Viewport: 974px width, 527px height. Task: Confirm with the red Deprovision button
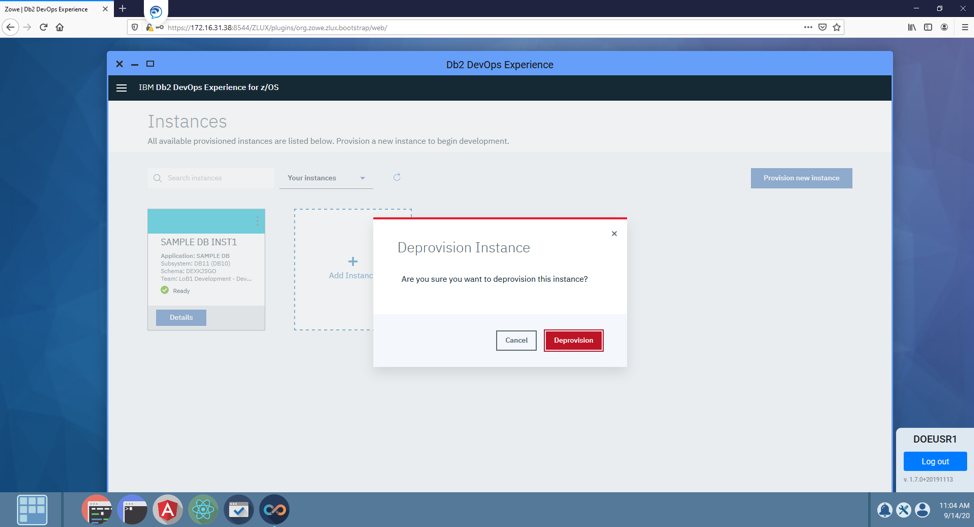pos(573,341)
